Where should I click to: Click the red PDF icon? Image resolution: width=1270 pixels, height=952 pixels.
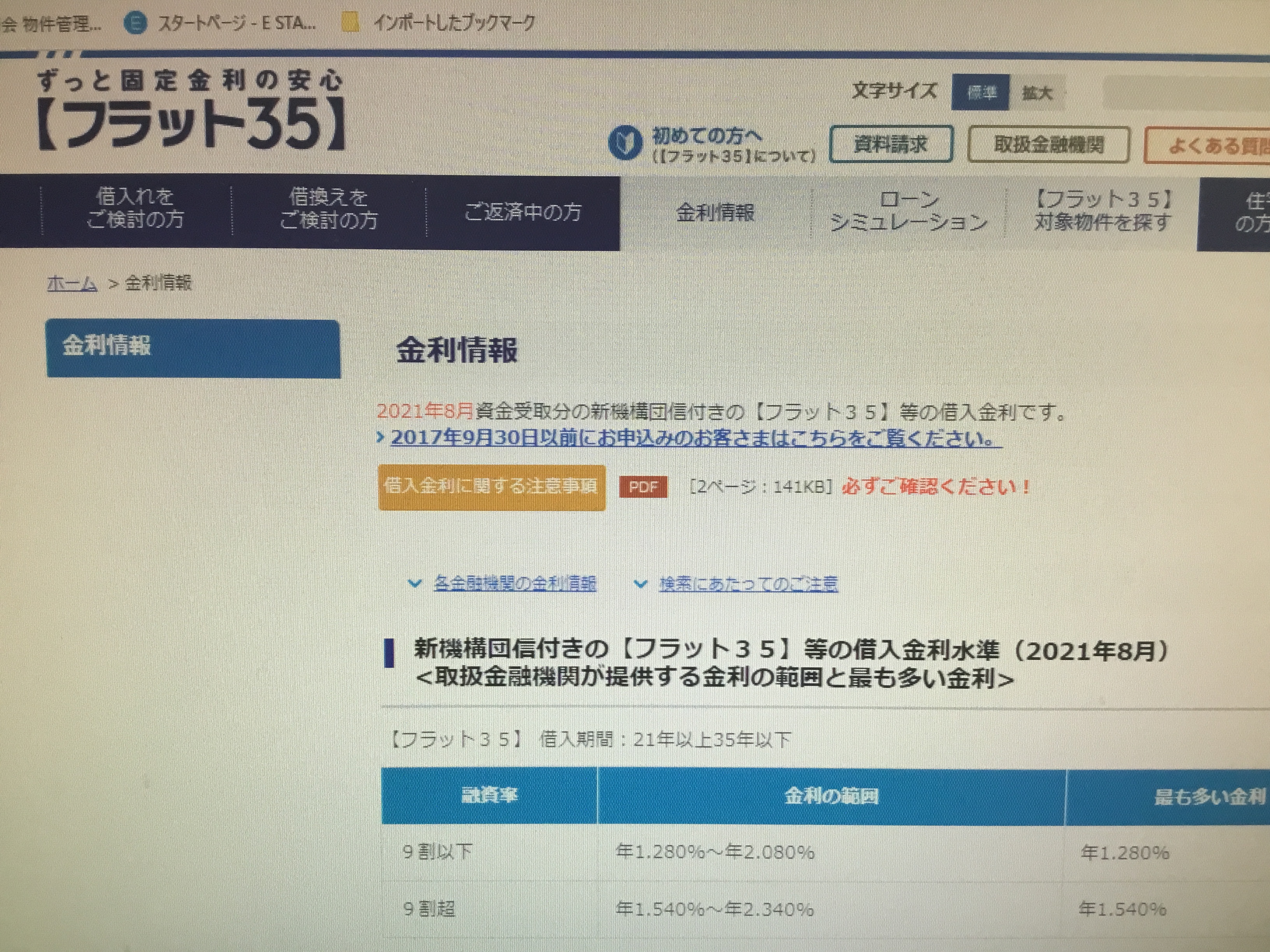click(x=643, y=487)
